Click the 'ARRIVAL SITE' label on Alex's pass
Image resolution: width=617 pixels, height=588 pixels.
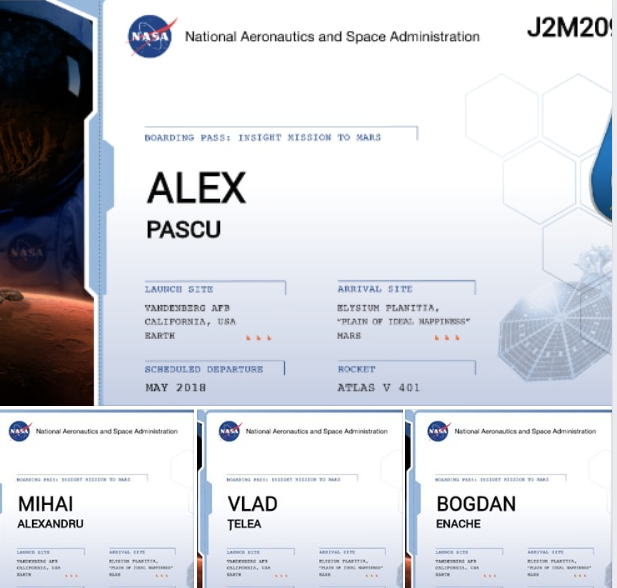pos(375,289)
